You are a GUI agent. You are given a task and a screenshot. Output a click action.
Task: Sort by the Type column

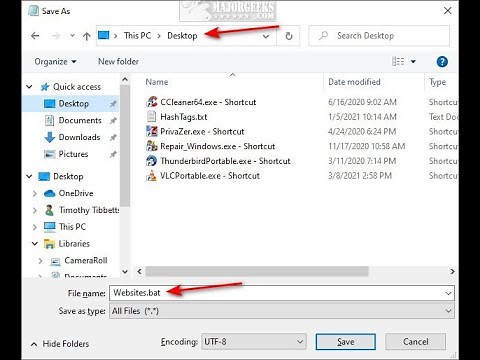(x=437, y=82)
